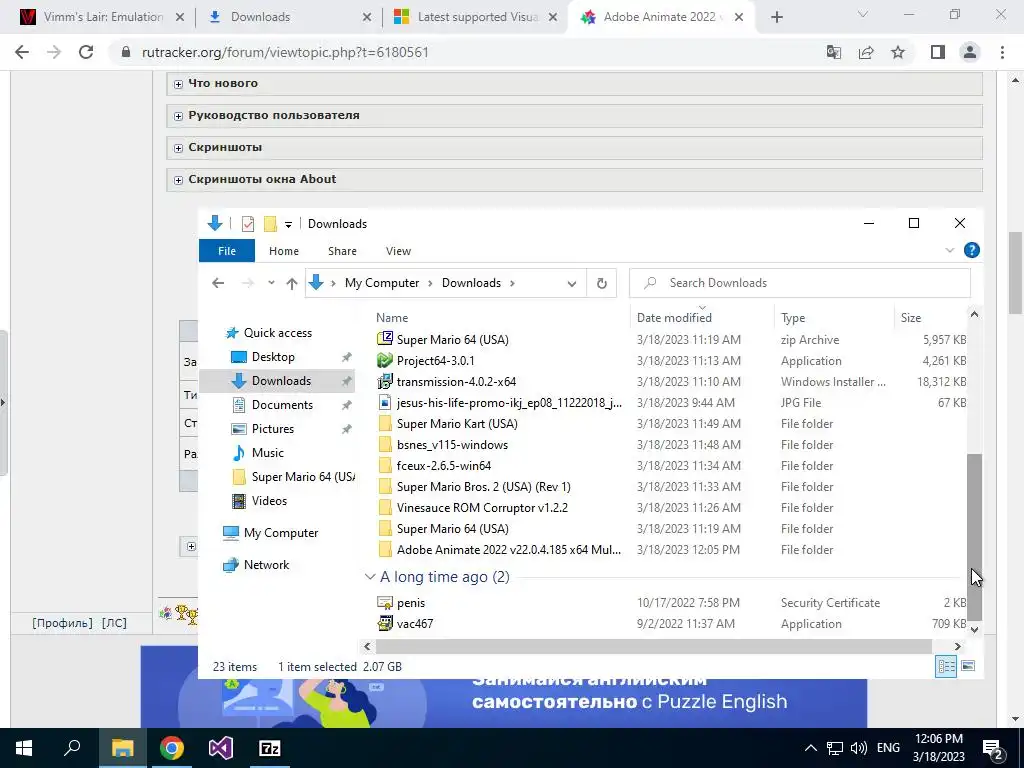Image resolution: width=1024 pixels, height=768 pixels.
Task: Select bsnes_v115-windows folder
Action: click(x=452, y=445)
